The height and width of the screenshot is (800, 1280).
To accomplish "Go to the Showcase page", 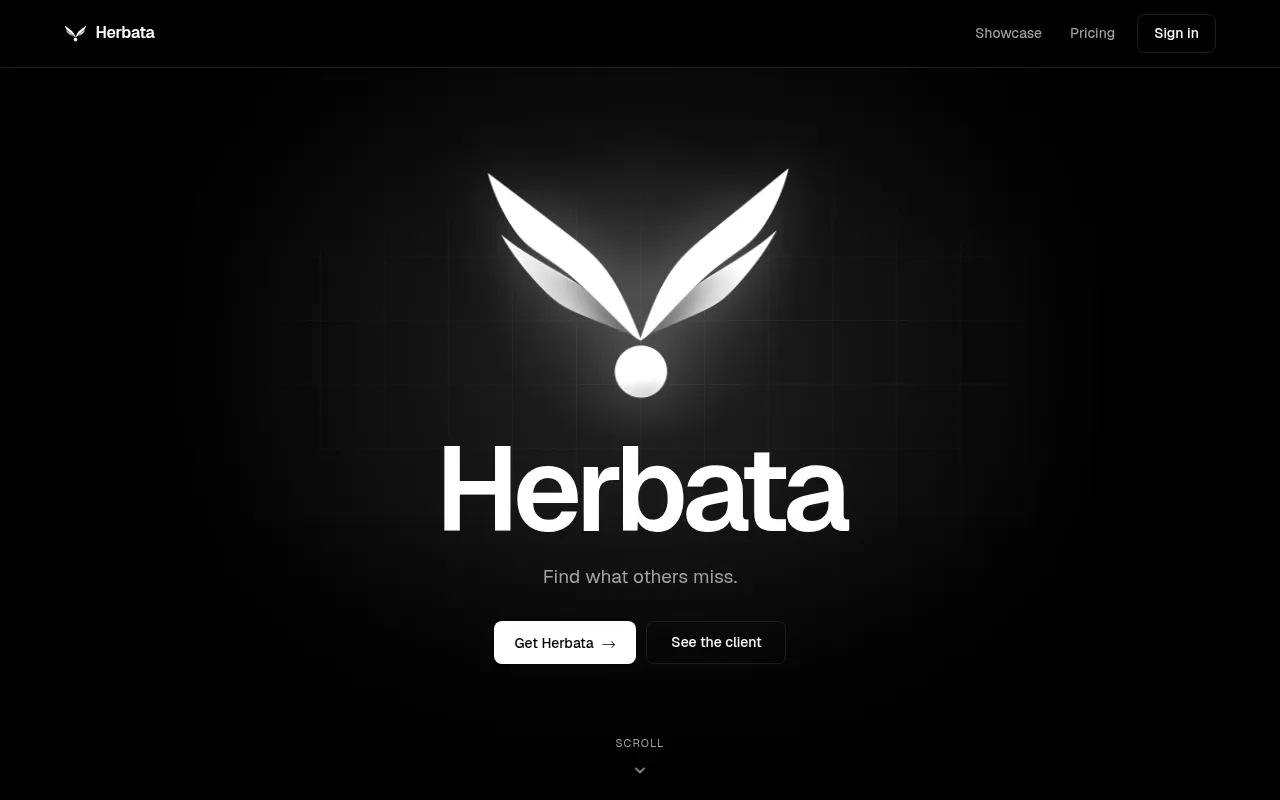I will coord(1008,33).
